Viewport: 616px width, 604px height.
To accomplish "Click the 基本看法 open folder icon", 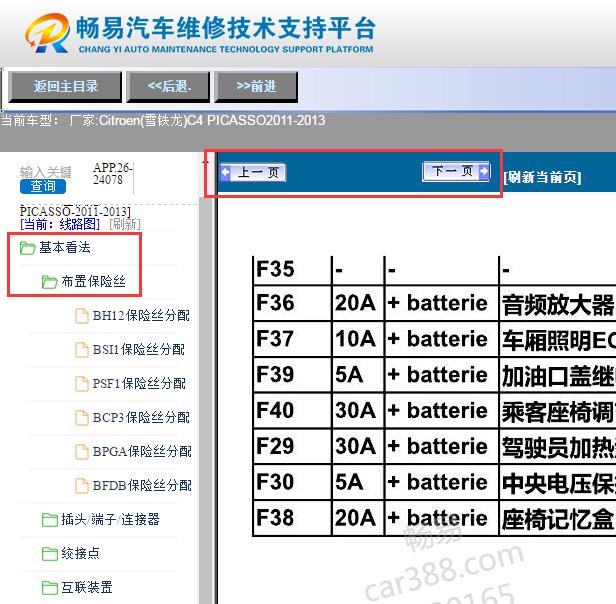I will [x=28, y=248].
